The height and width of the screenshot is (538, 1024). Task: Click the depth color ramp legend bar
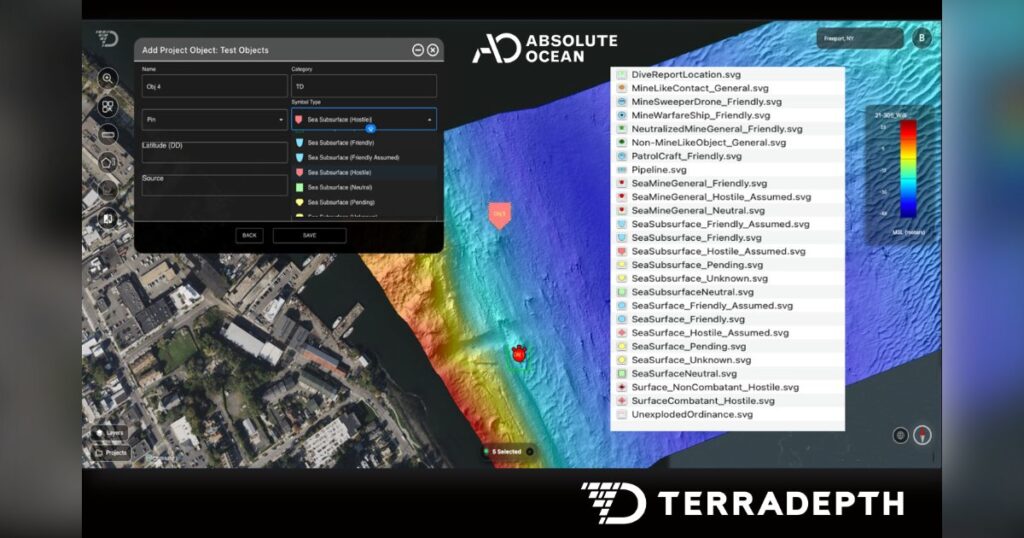click(x=908, y=168)
